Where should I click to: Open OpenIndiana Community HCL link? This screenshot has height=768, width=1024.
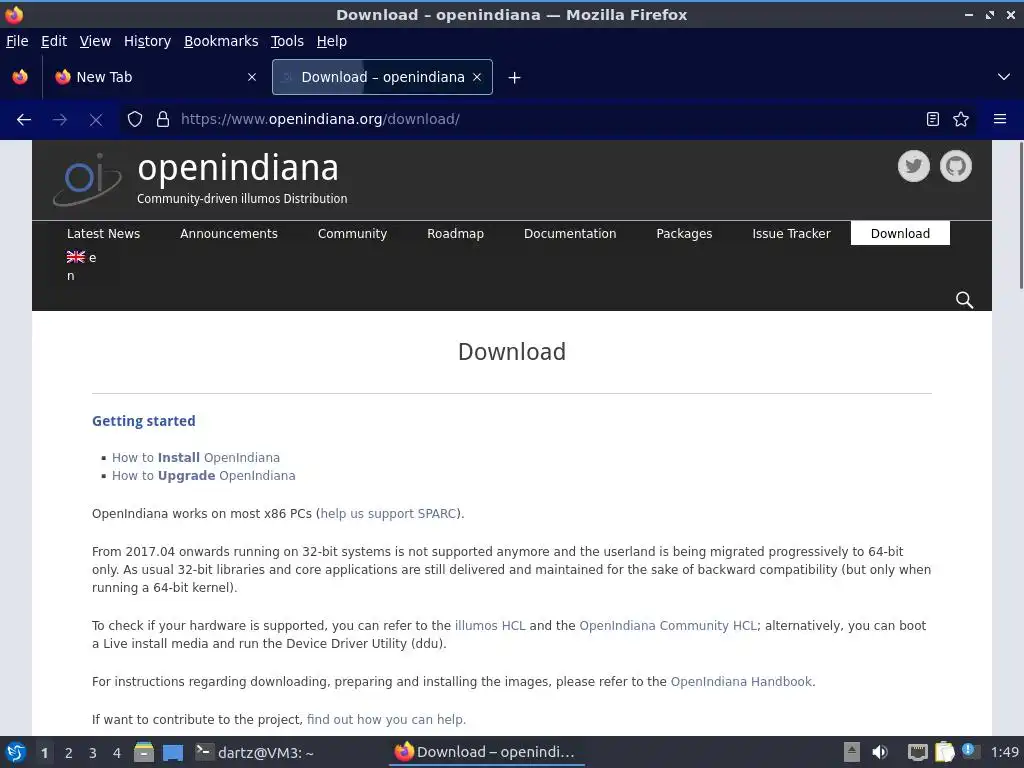click(668, 625)
